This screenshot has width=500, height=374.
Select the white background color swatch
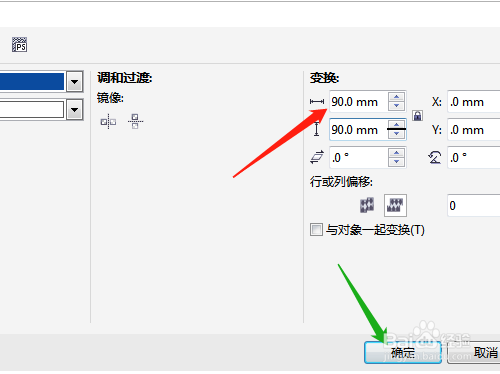point(32,109)
